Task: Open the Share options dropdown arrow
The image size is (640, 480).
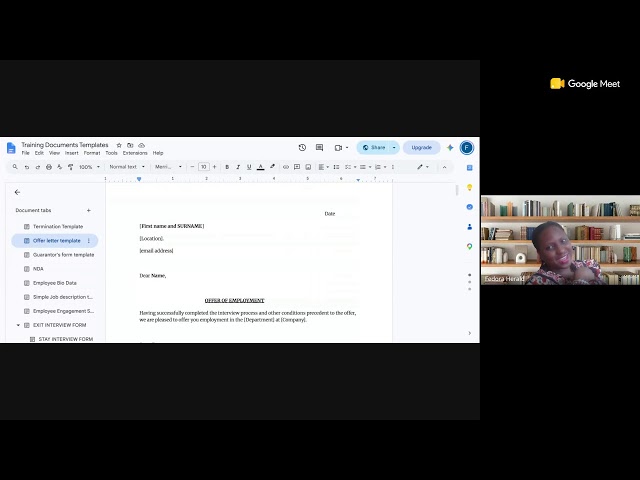Action: tap(394, 148)
